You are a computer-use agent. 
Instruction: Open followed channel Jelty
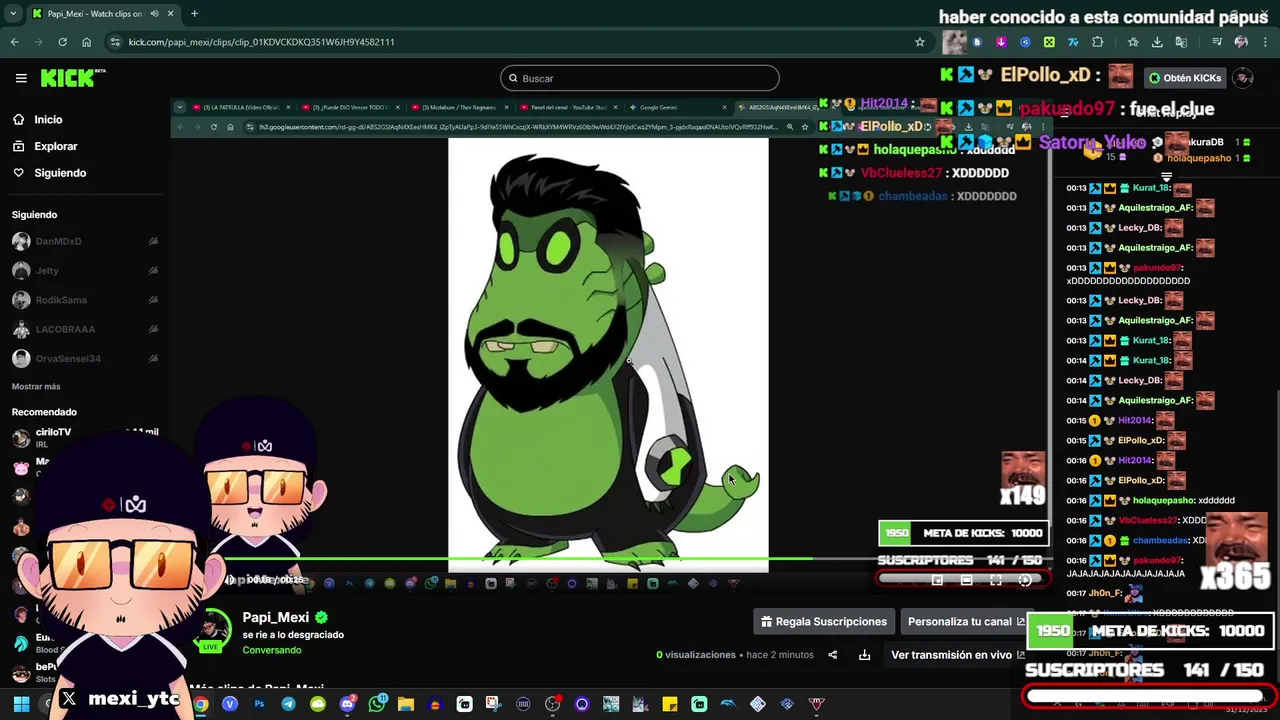[85, 270]
